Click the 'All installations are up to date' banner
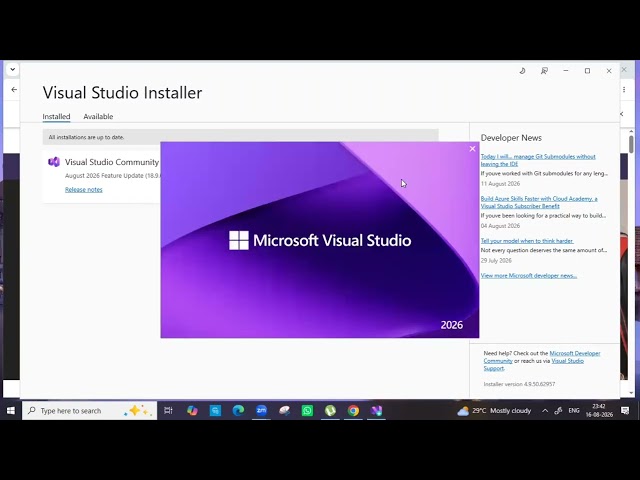Viewport: 640px width, 480px height. (x=240, y=137)
